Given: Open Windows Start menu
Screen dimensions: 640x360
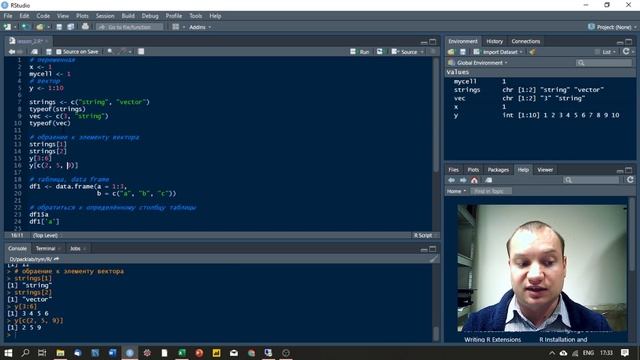Looking at the screenshot, I should tap(8, 353).
